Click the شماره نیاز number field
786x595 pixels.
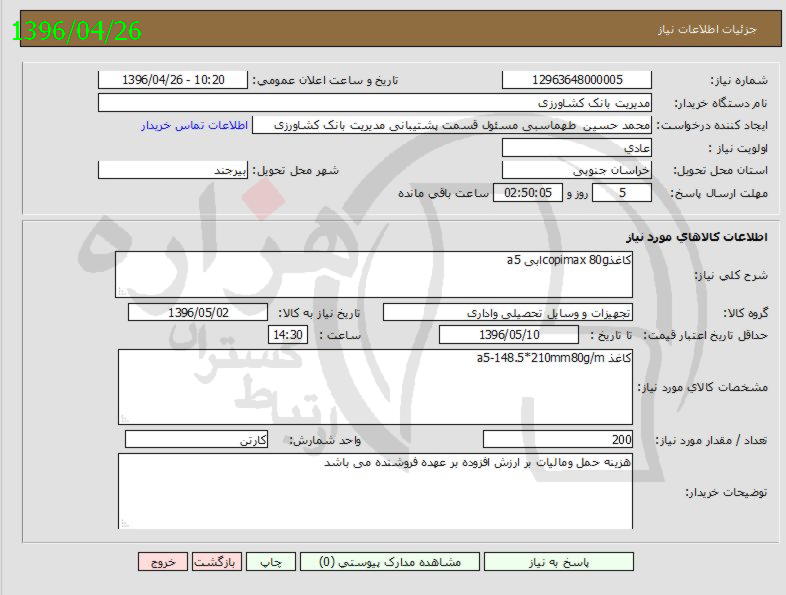coord(577,80)
